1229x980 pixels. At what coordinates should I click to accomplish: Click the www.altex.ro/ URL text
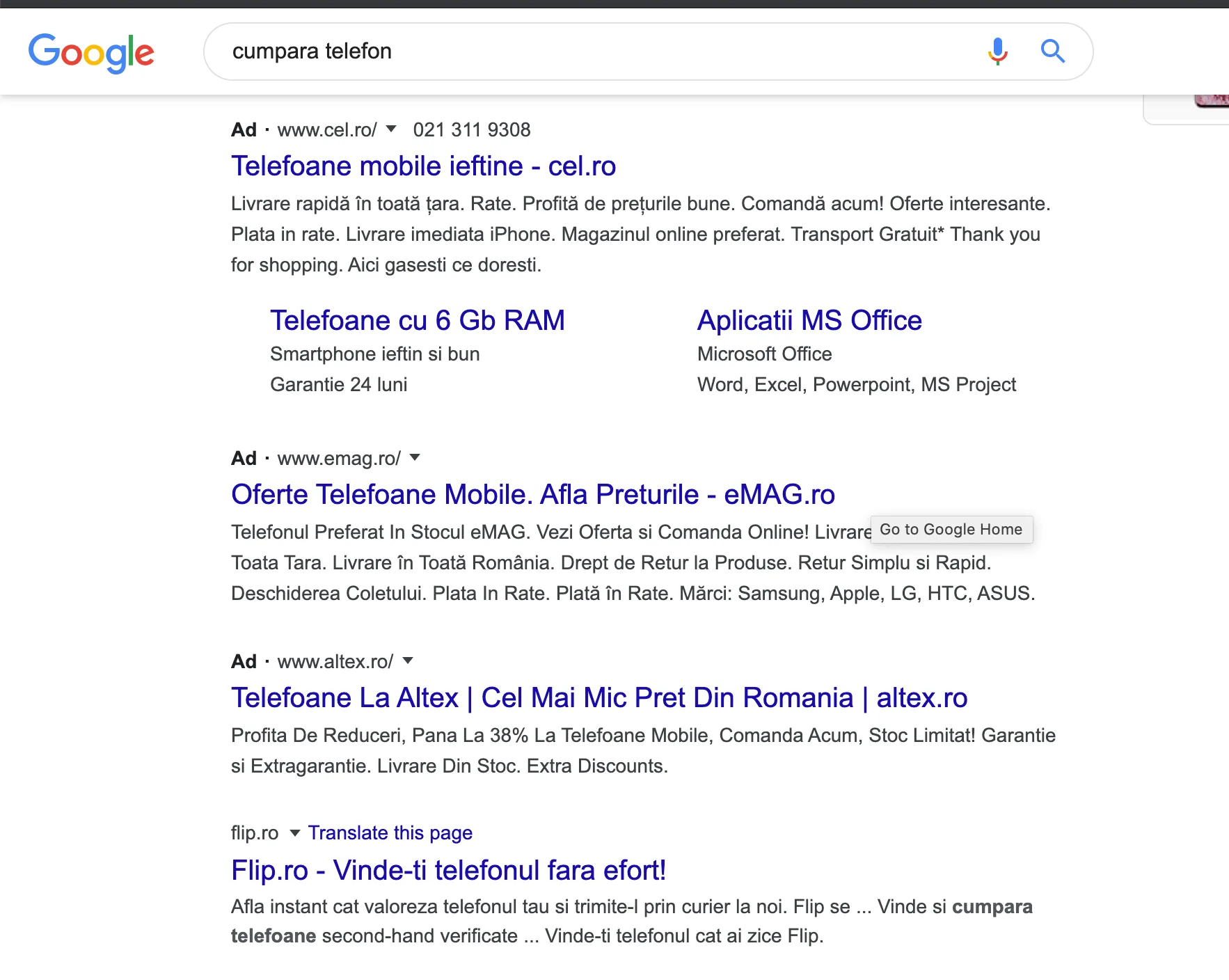[x=335, y=661]
